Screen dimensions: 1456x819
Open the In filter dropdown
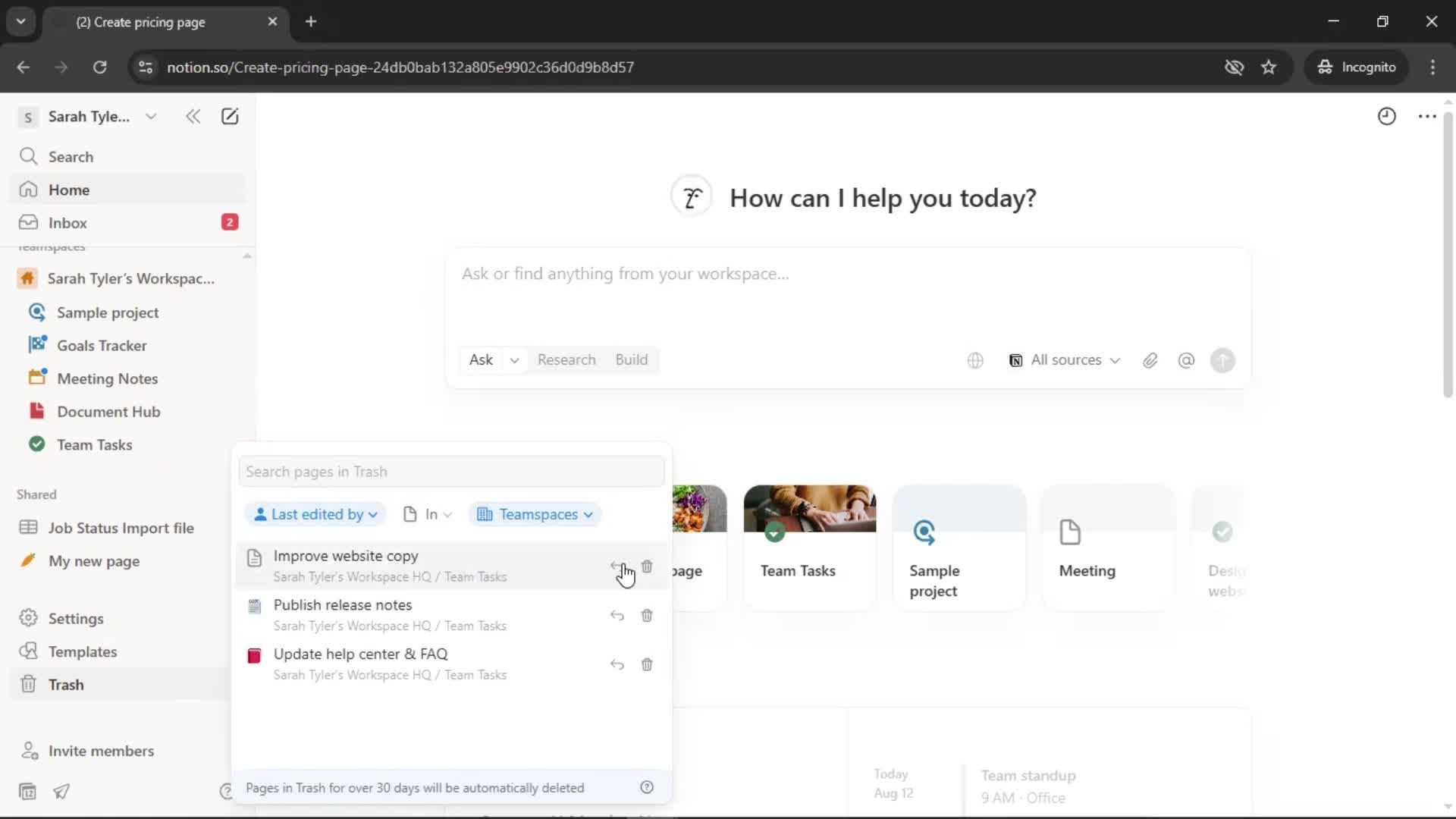427,514
